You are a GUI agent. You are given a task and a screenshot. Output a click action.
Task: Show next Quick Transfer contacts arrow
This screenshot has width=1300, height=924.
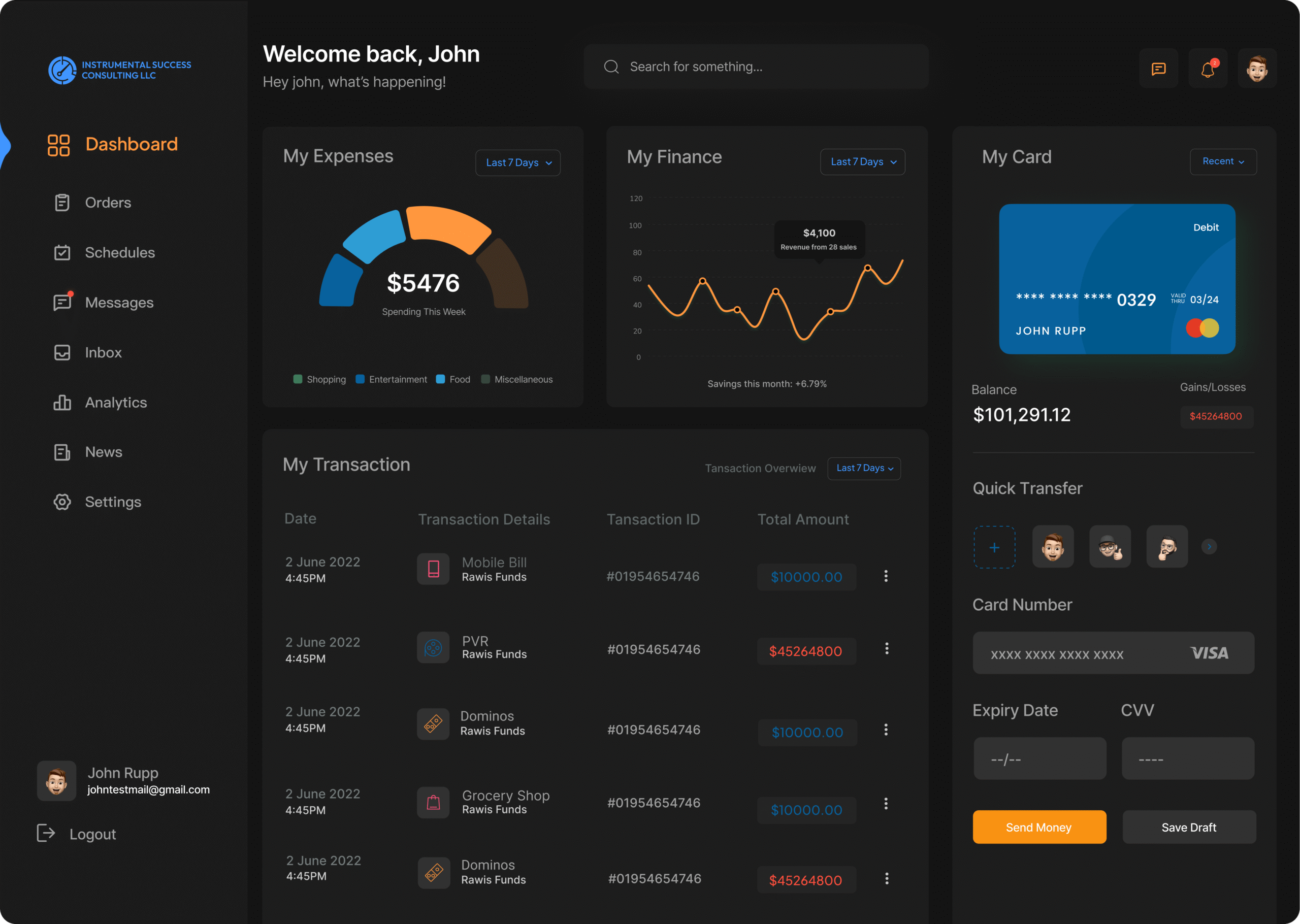click(1209, 547)
